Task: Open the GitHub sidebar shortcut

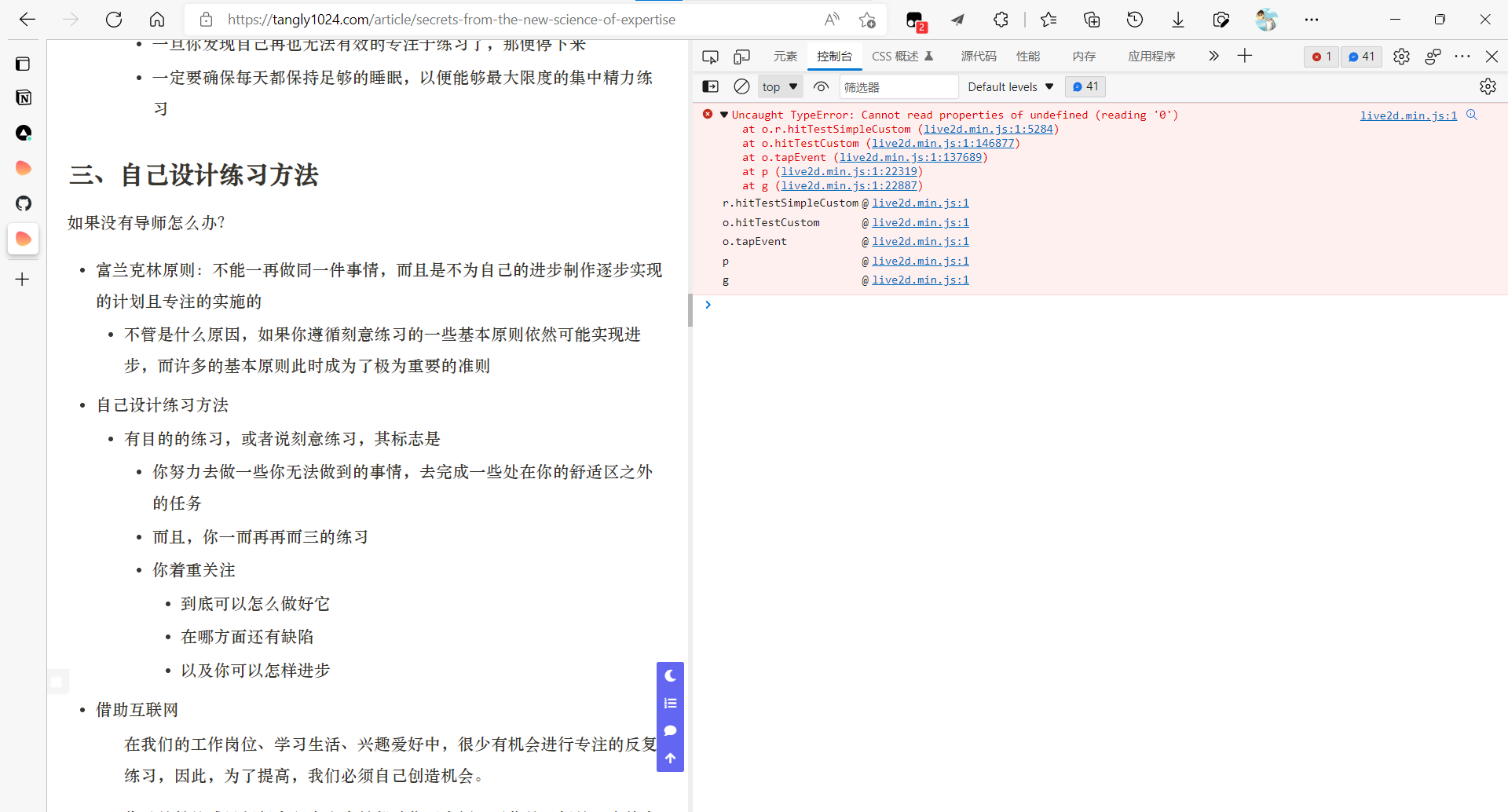Action: coord(24,203)
